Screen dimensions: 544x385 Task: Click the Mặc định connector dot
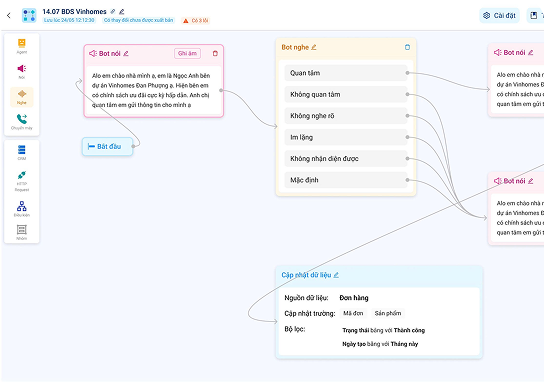pos(407,180)
